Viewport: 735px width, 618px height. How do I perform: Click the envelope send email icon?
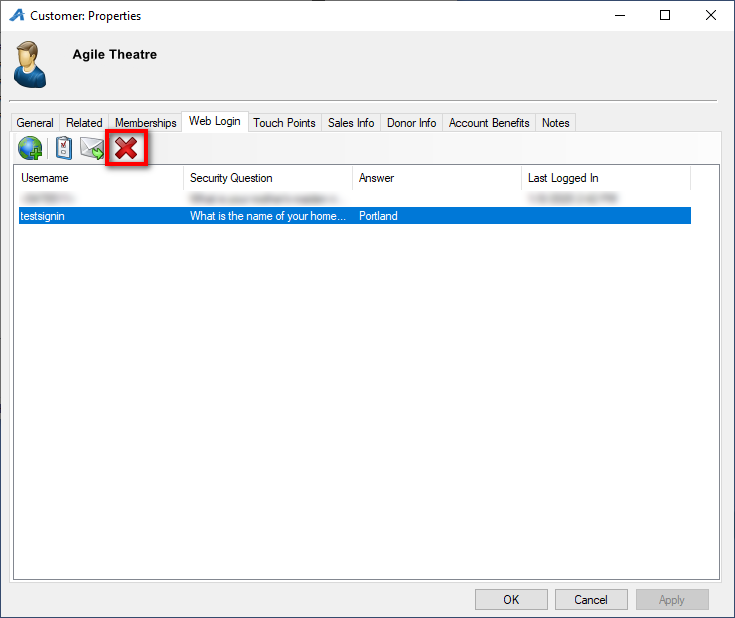coord(93,149)
